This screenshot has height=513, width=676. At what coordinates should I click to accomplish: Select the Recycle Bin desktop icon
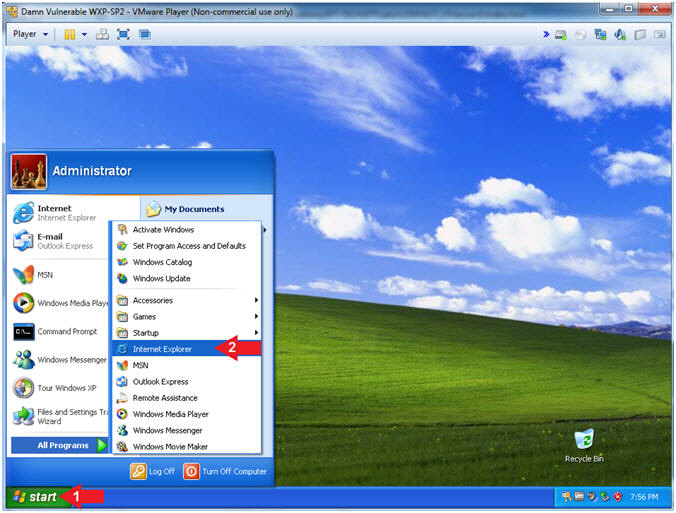[584, 446]
